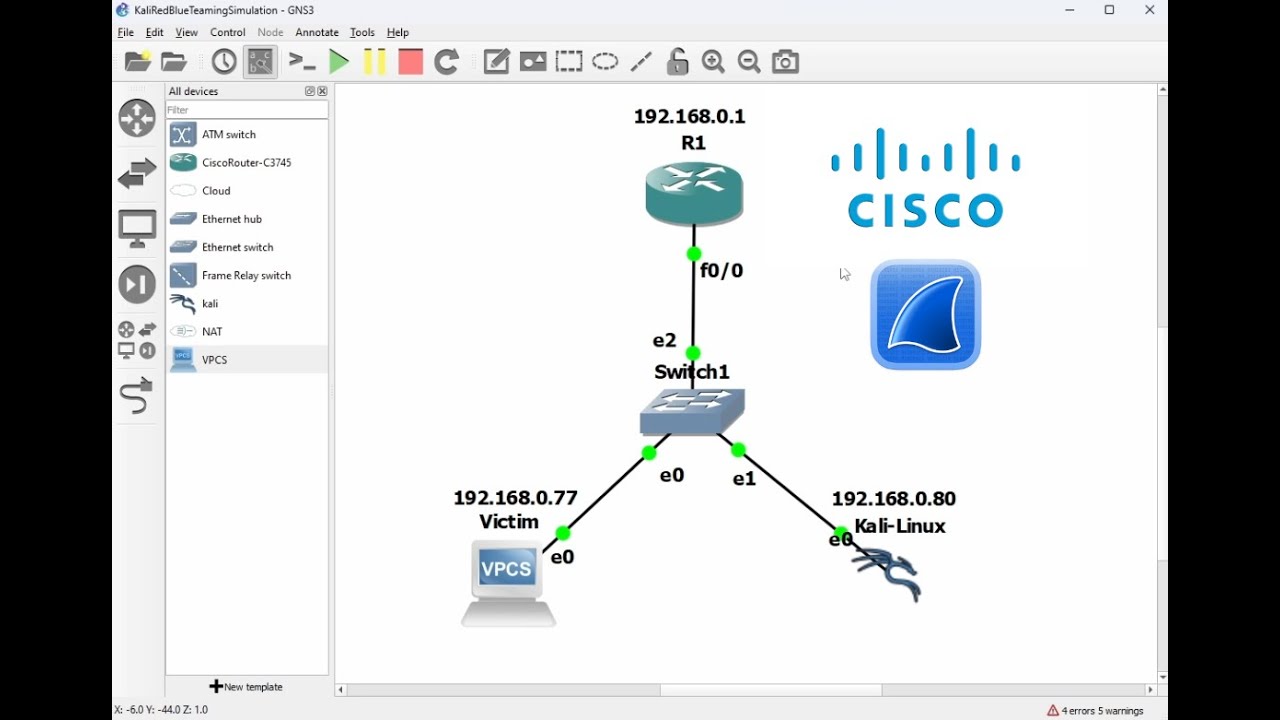This screenshot has width=1280, height=720.
Task: Toggle the lock items padlock icon
Action: pyautogui.click(x=677, y=62)
